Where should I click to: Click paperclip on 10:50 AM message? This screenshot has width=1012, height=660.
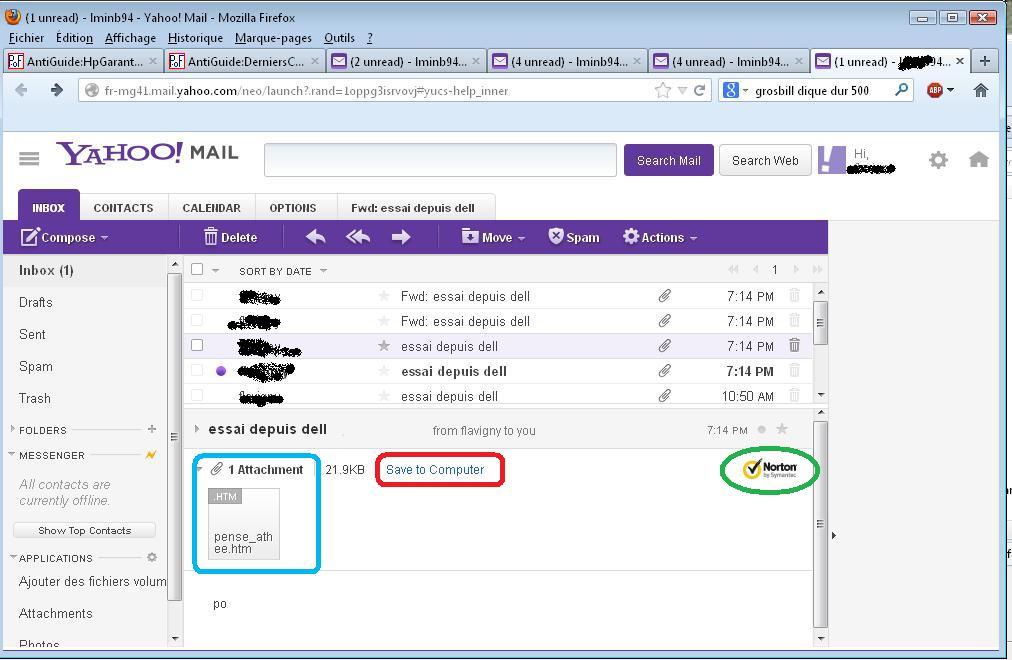664,395
